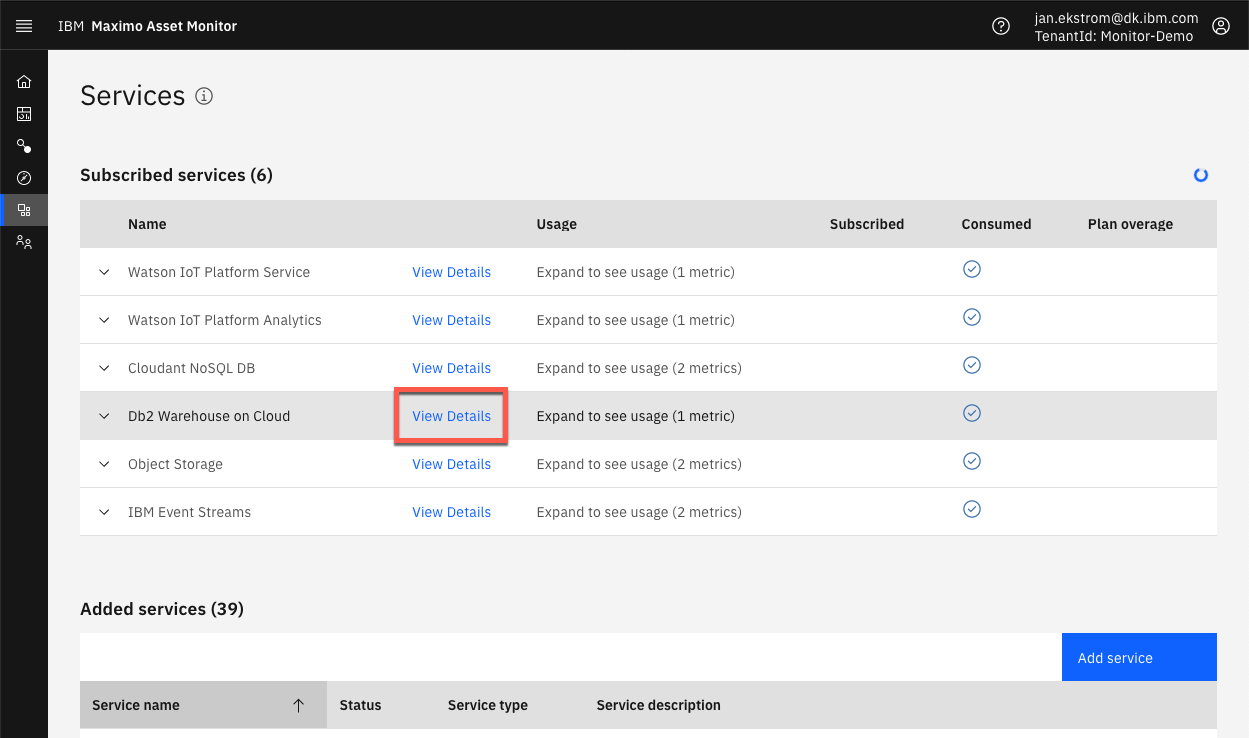
Task: Expand Cloudant NoSQL DB row
Action: coord(104,368)
